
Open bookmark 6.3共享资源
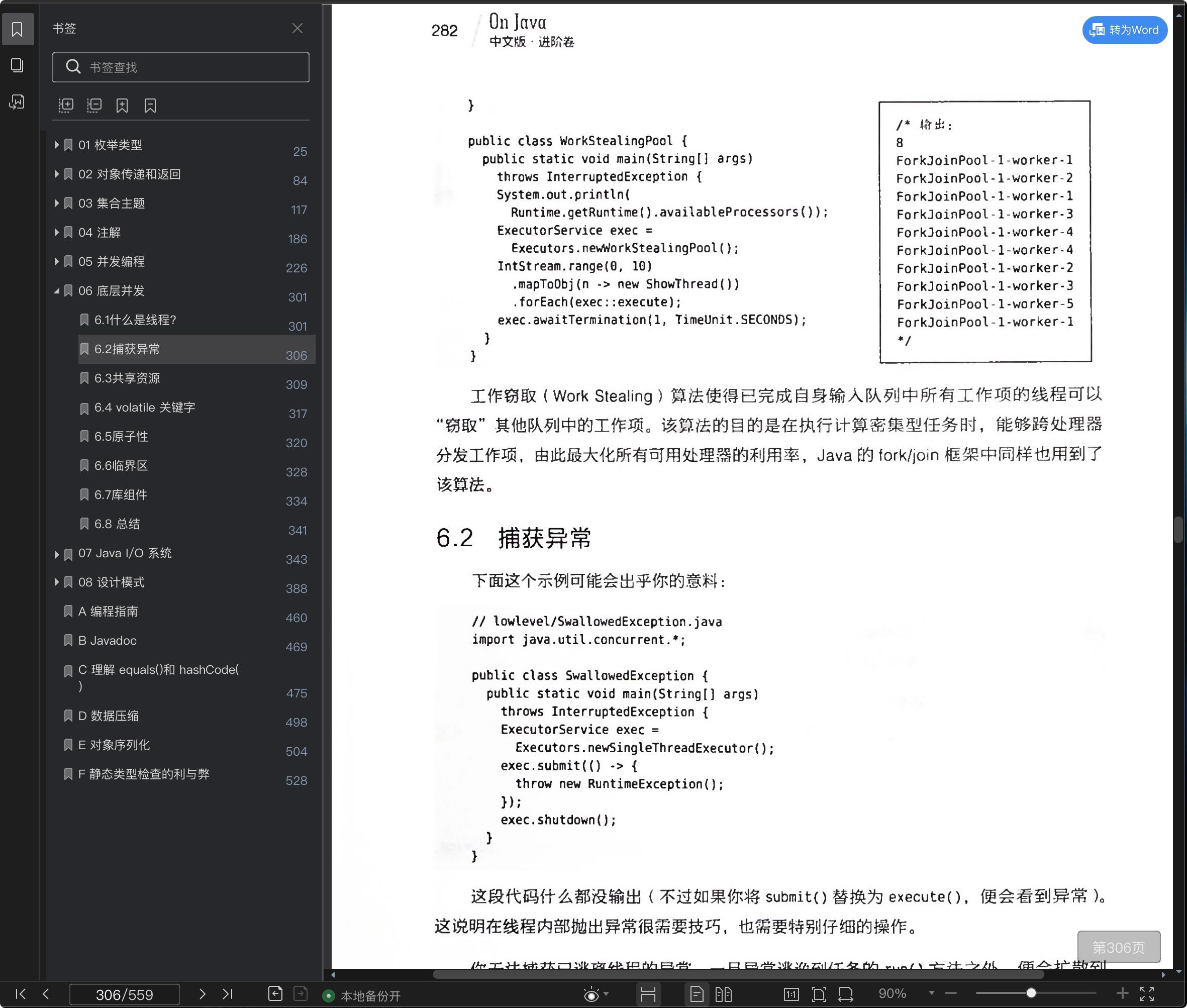[x=196, y=378]
